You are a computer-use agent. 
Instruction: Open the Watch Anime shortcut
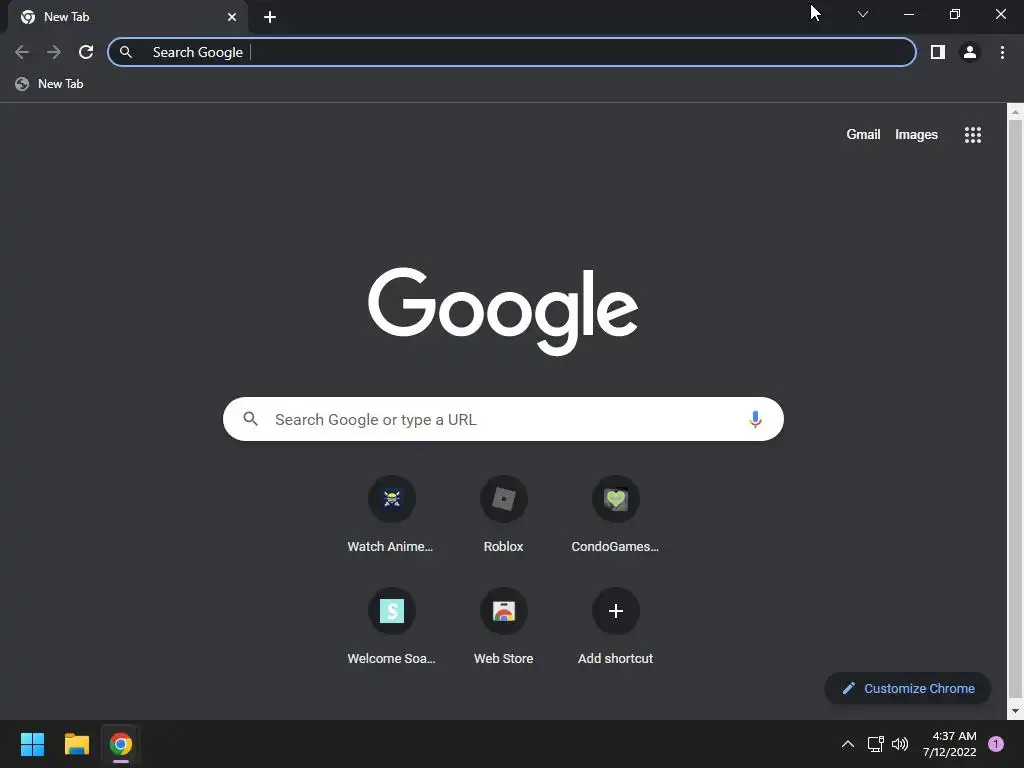(x=391, y=515)
